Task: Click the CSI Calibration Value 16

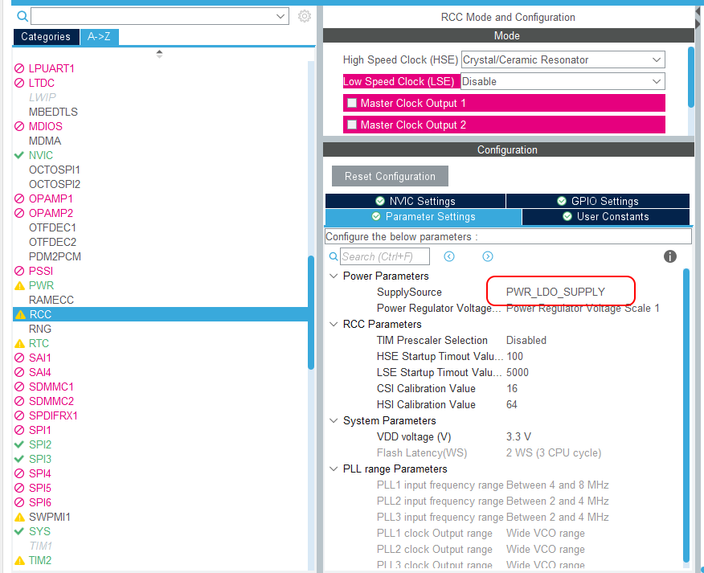Action: click(x=512, y=388)
